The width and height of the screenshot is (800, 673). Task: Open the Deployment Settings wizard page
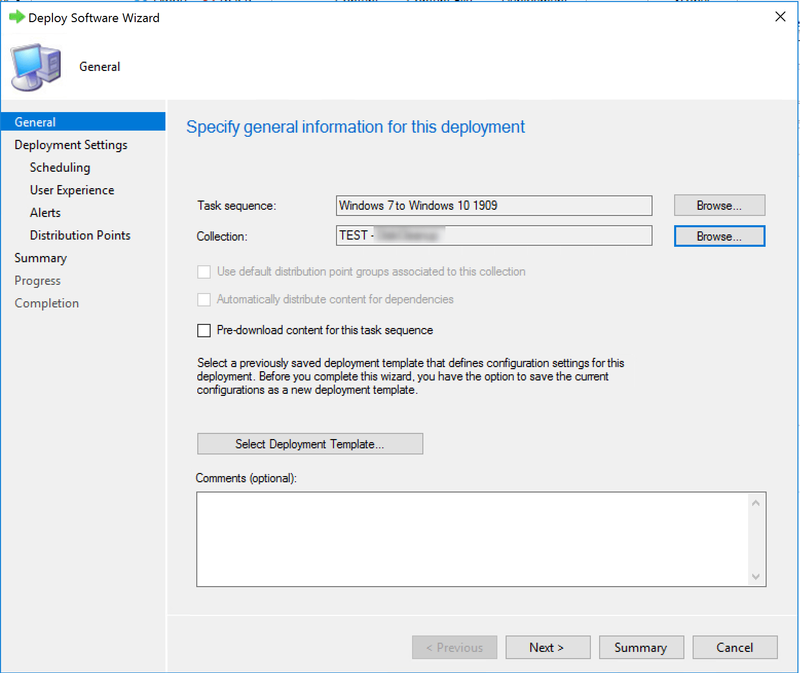coord(71,145)
